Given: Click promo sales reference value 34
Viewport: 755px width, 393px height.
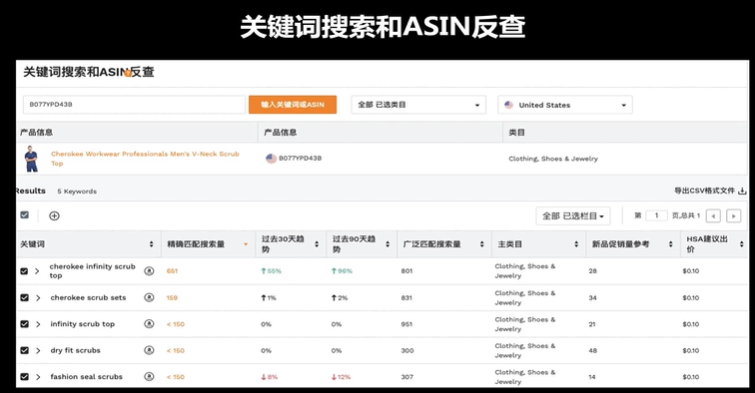Looking at the screenshot, I should point(593,298).
